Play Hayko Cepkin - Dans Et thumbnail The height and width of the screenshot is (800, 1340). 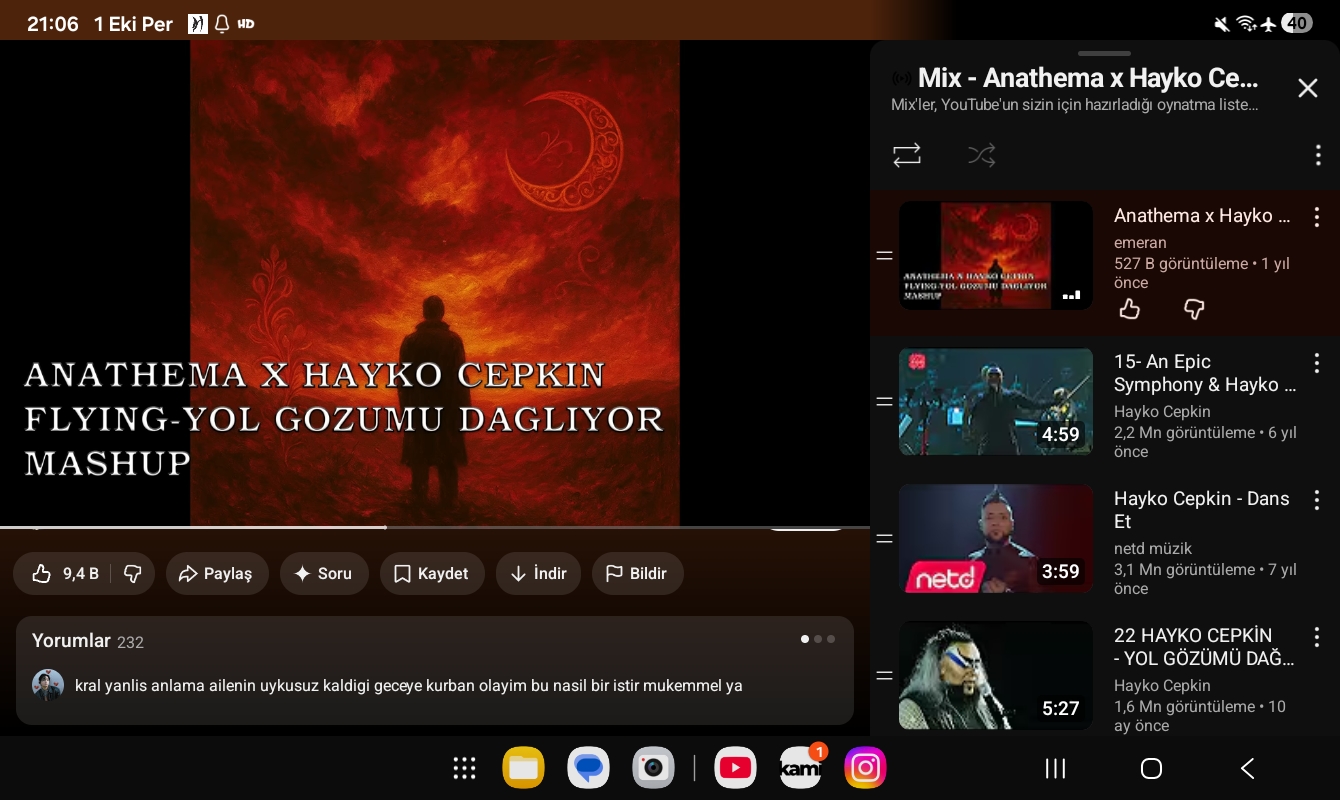point(996,539)
